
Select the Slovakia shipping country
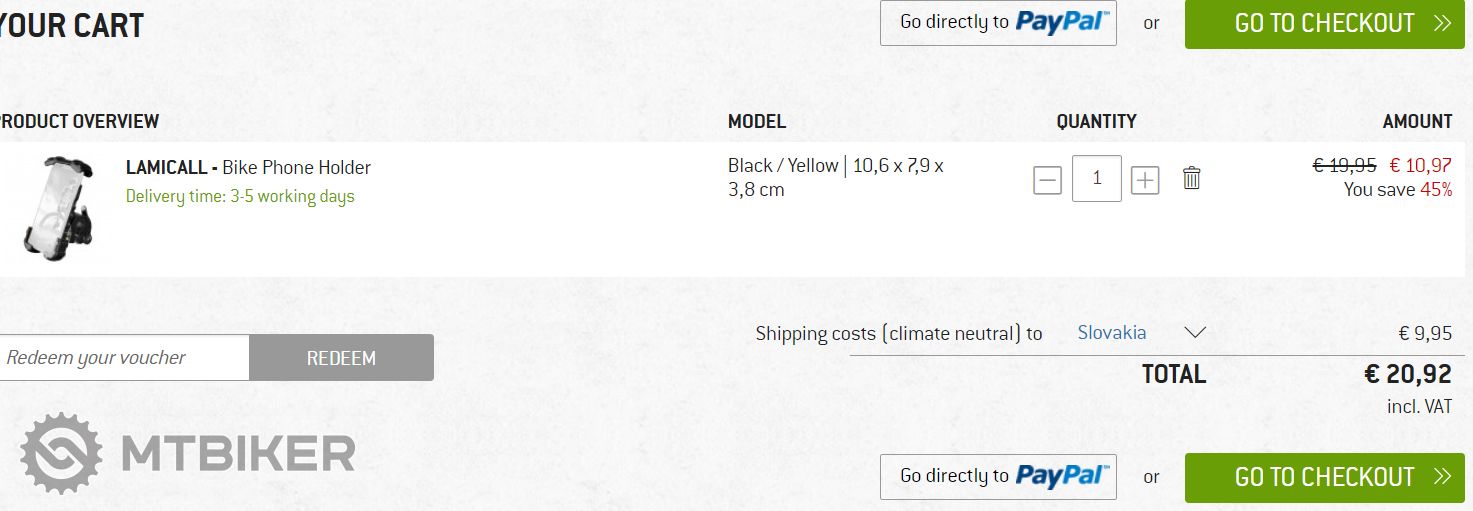tap(1111, 333)
